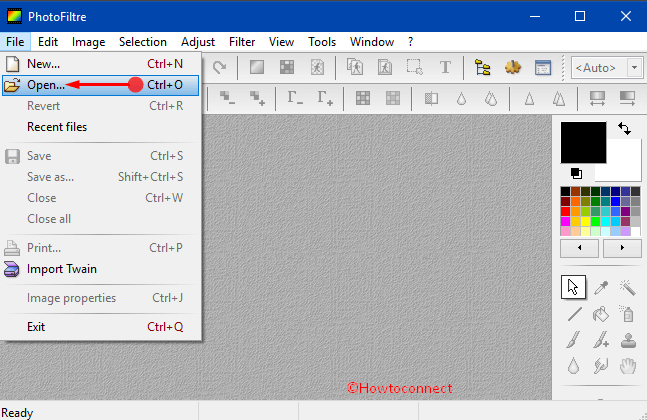Click the single drop Soften icon

(461, 99)
